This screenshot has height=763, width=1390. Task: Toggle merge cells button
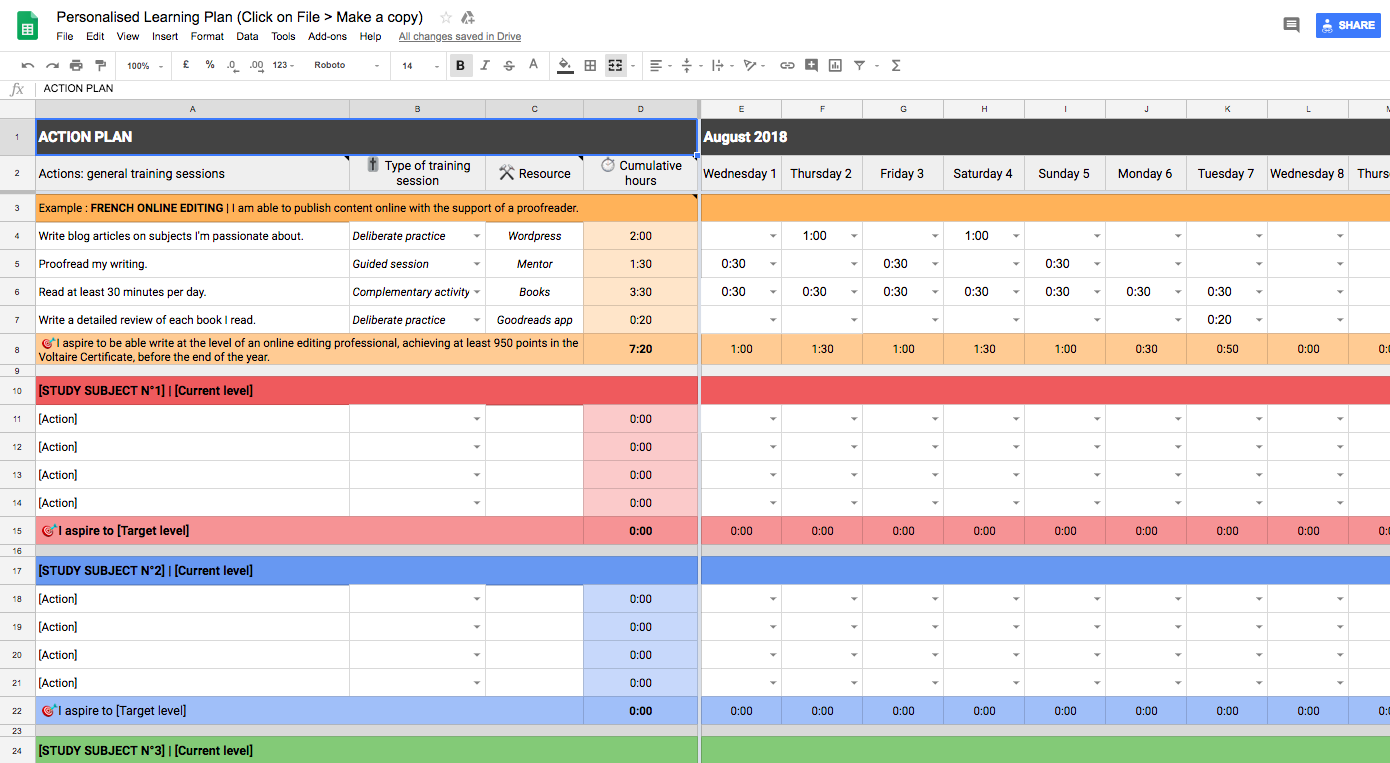(615, 65)
